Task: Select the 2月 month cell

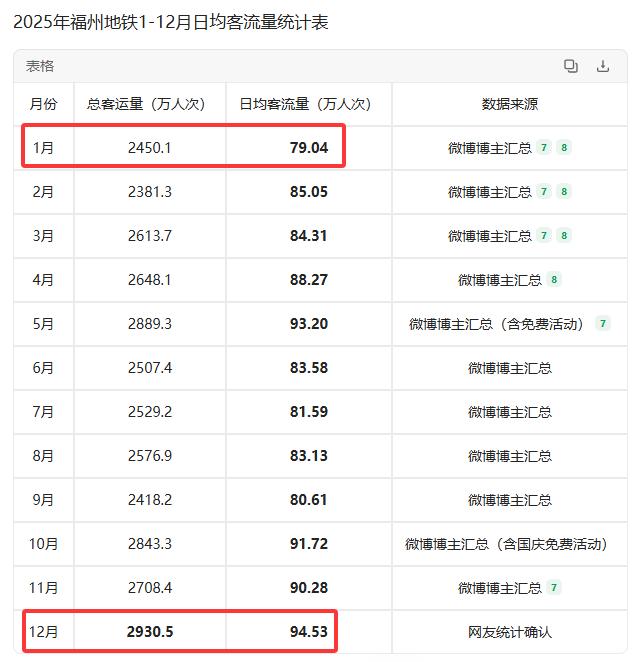Action: tap(43, 192)
